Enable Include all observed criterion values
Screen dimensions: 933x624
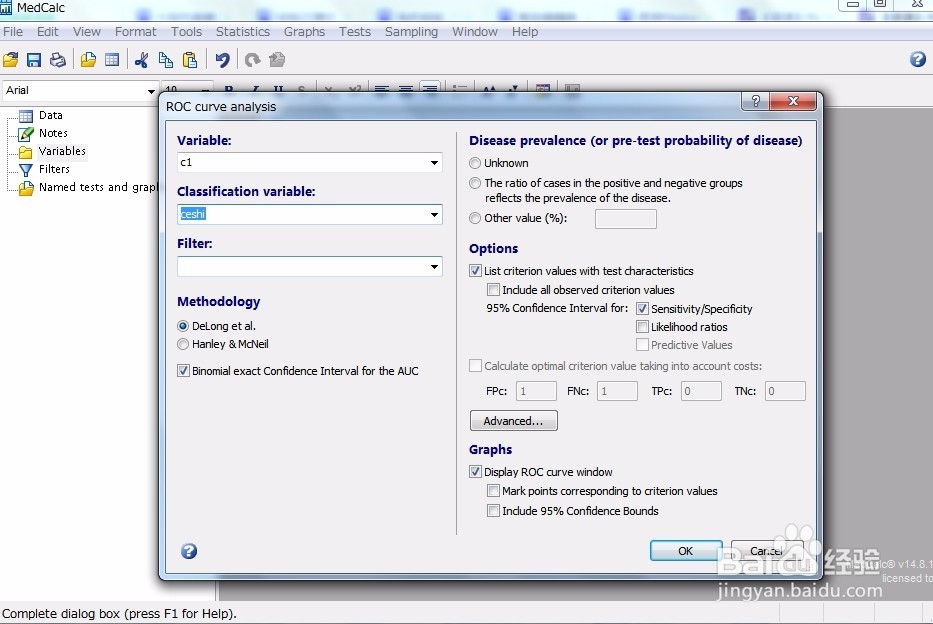[493, 290]
